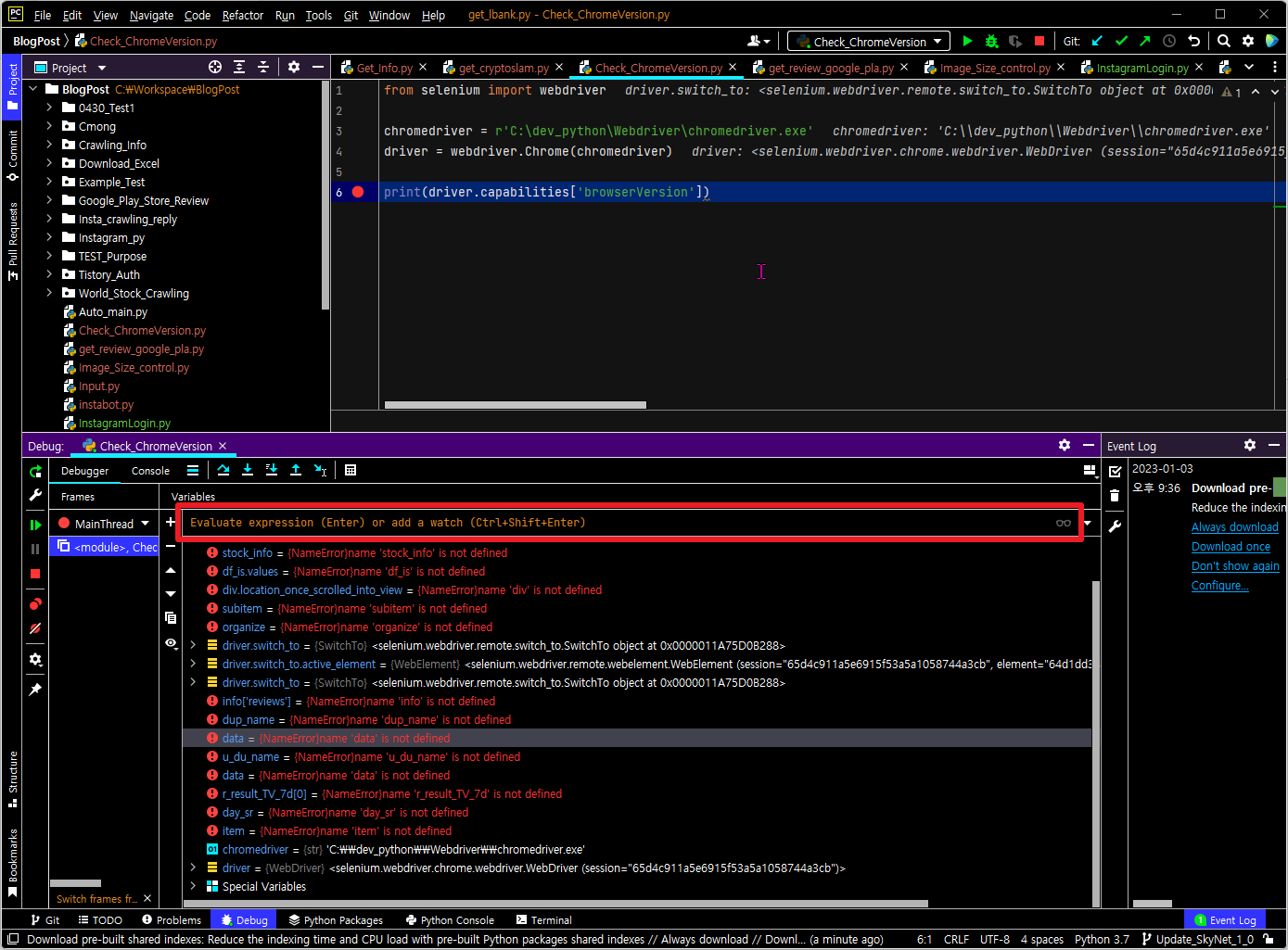Screen dimensions: 1288x950
Task: Open the Refactor menu
Action: pos(243,15)
